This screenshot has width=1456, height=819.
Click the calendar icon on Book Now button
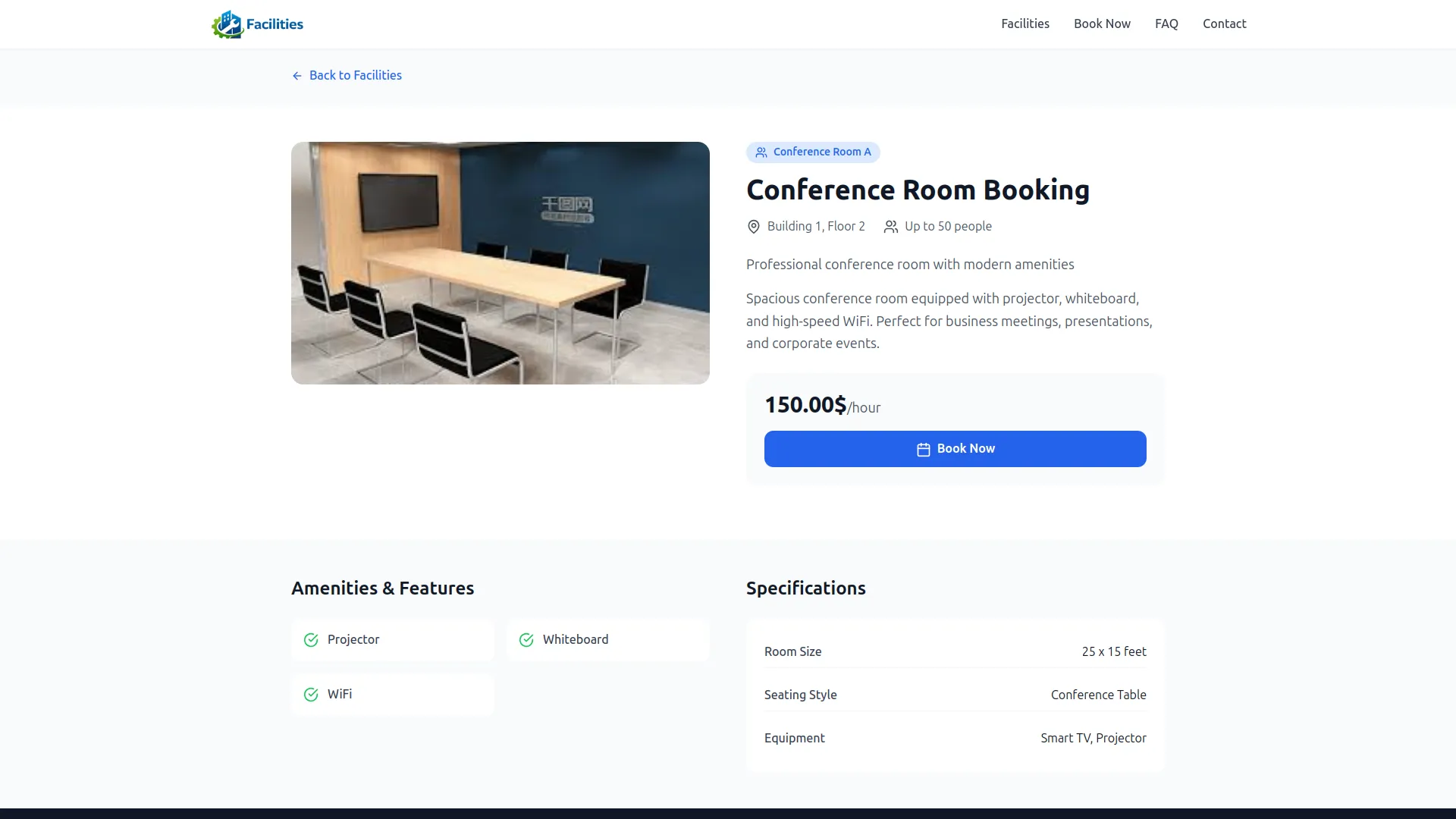pyautogui.click(x=923, y=450)
